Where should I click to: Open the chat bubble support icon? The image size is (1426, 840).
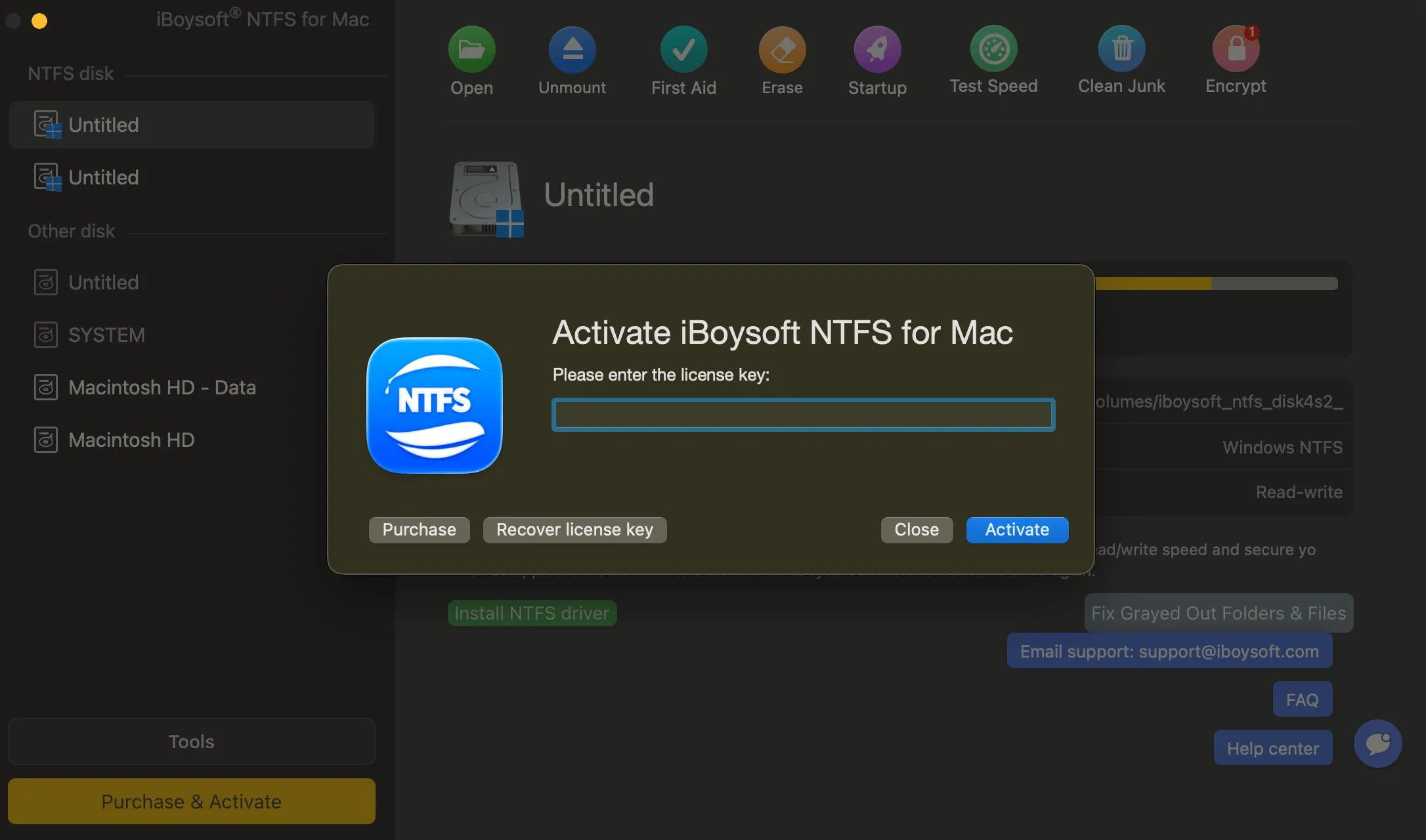(1377, 744)
